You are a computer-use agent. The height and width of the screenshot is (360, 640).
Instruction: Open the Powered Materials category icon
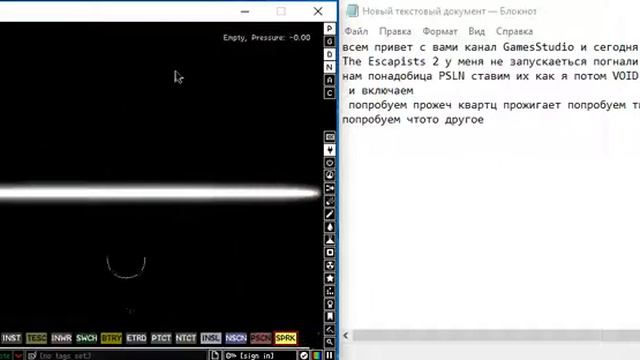[330, 162]
